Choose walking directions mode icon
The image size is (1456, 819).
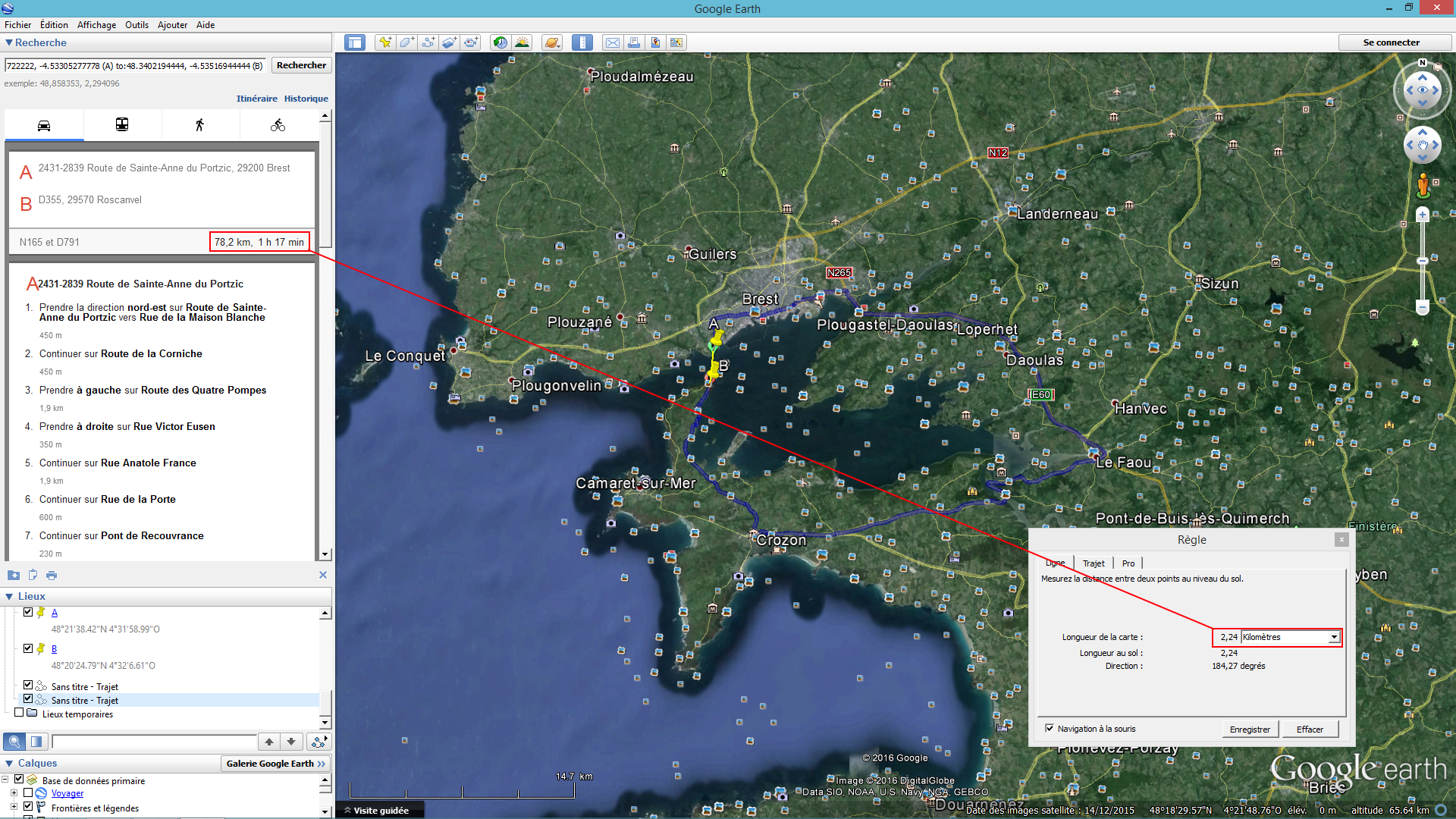tap(199, 125)
